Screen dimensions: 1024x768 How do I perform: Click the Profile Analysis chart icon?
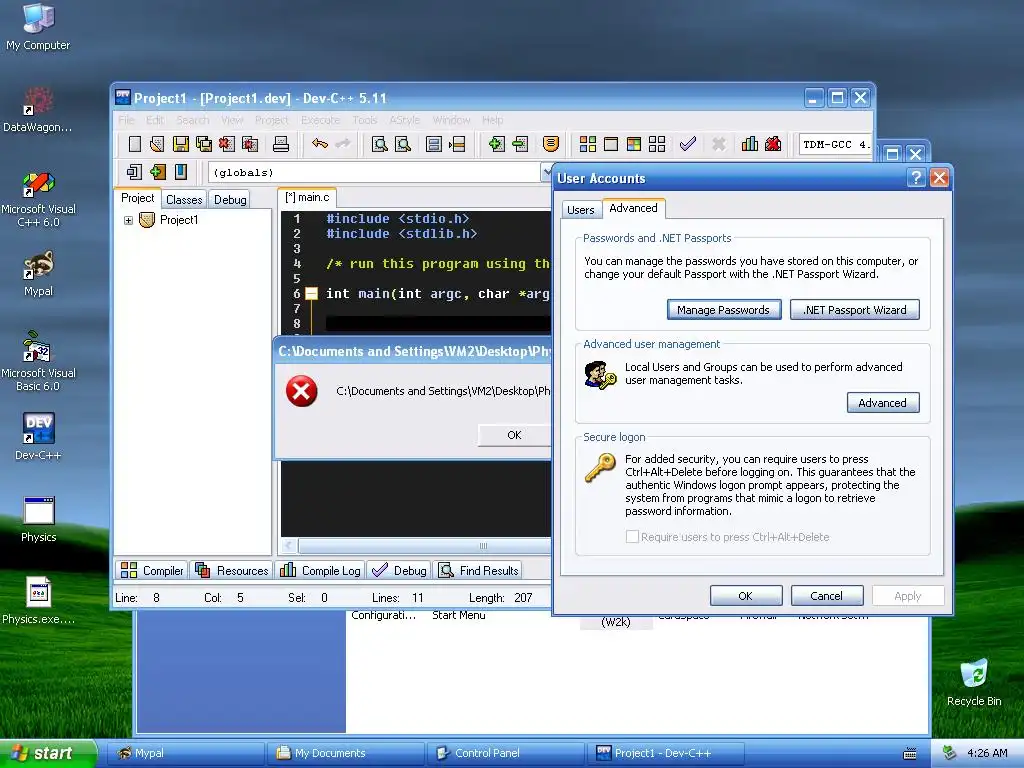[x=750, y=144]
